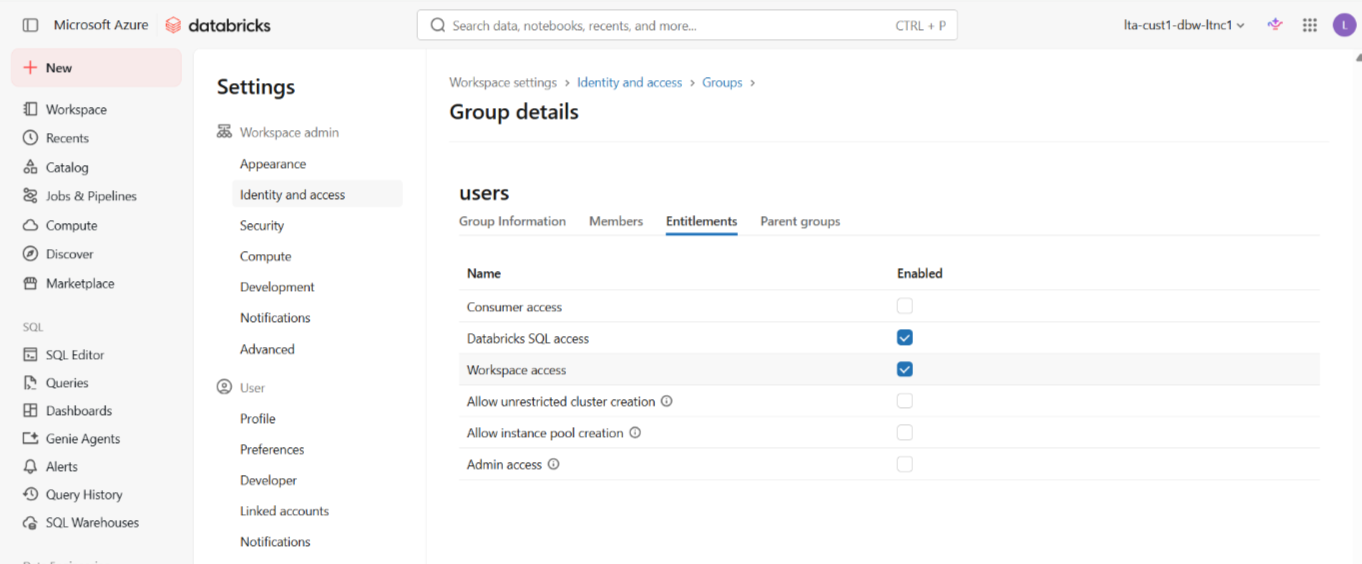The height and width of the screenshot is (564, 1362).
Task: Select the Entitlements tab
Action: click(701, 221)
